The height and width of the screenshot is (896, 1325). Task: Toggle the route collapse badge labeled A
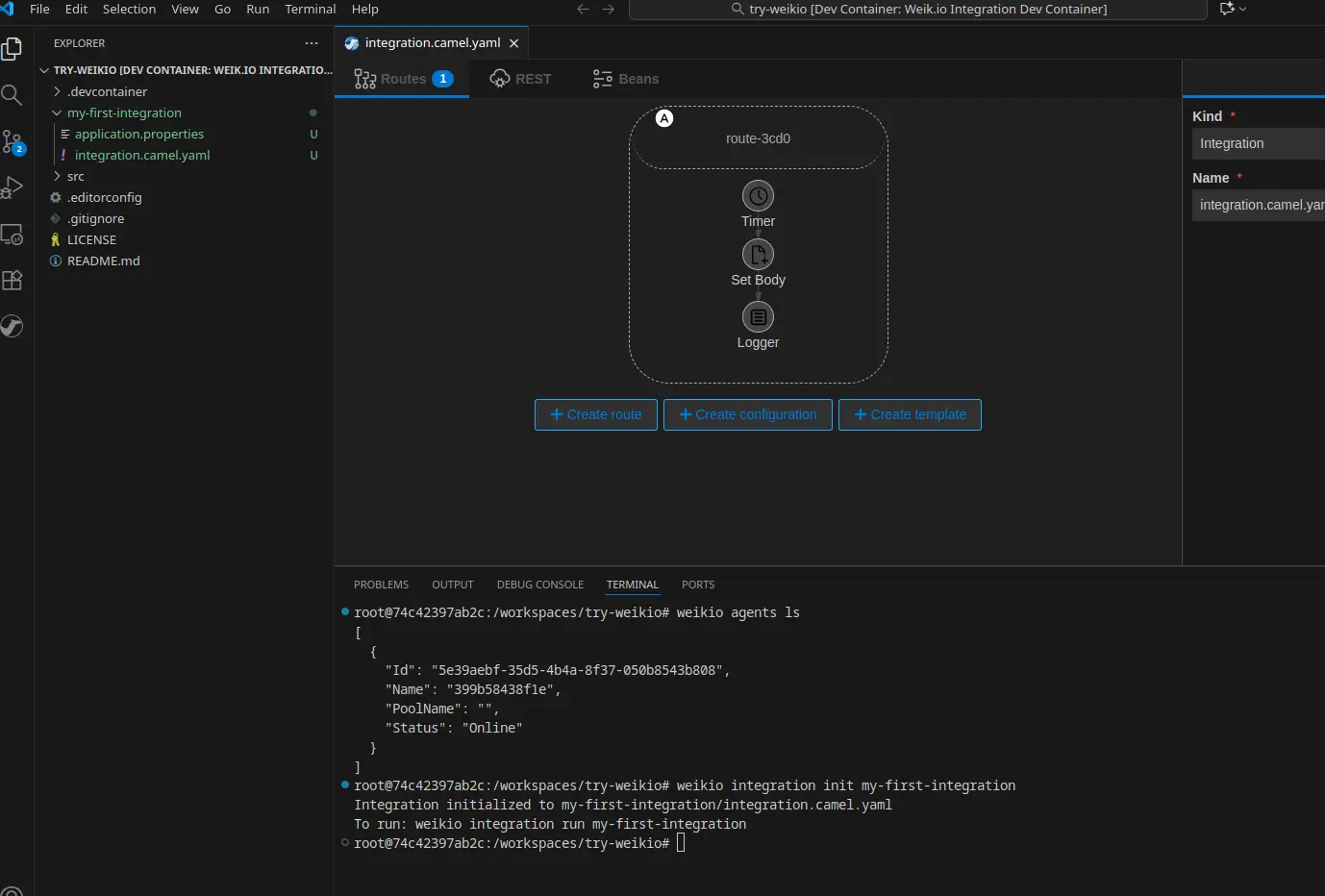coord(663,117)
